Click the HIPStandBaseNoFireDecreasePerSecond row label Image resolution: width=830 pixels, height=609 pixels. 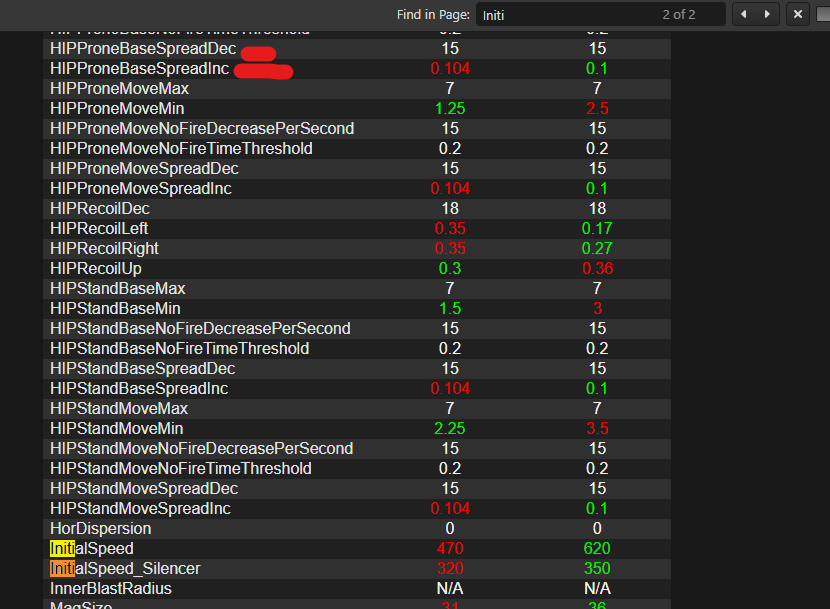pos(200,328)
